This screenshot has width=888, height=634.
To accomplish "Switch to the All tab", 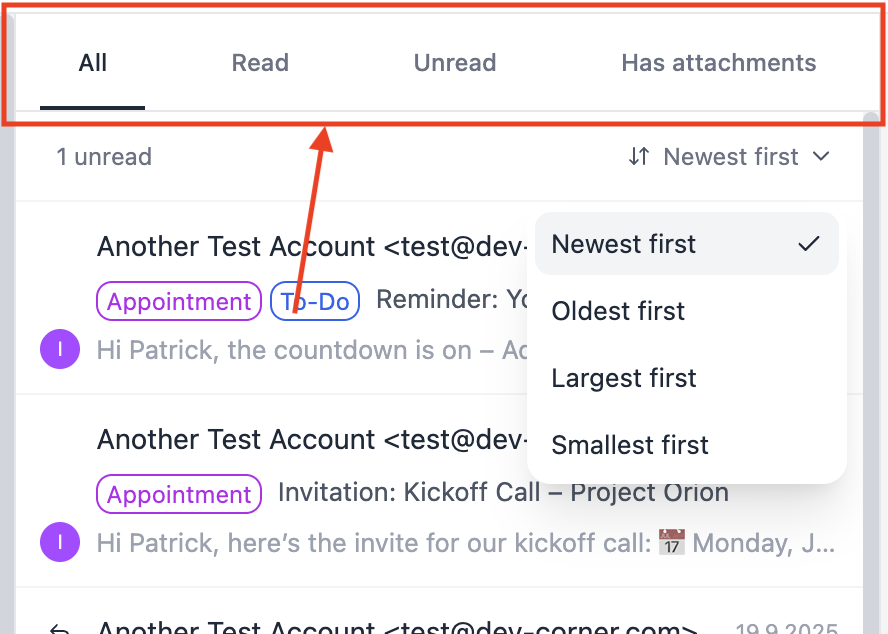I will tap(93, 63).
